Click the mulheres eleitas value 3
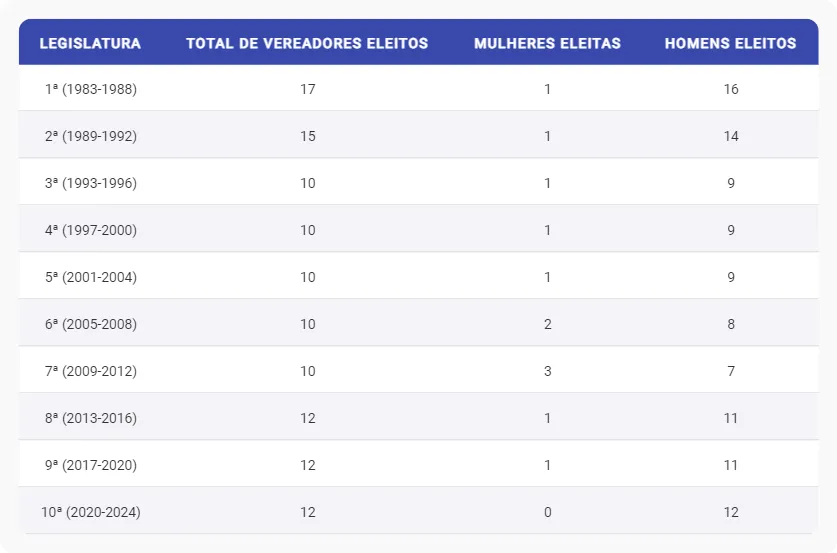 click(548, 371)
